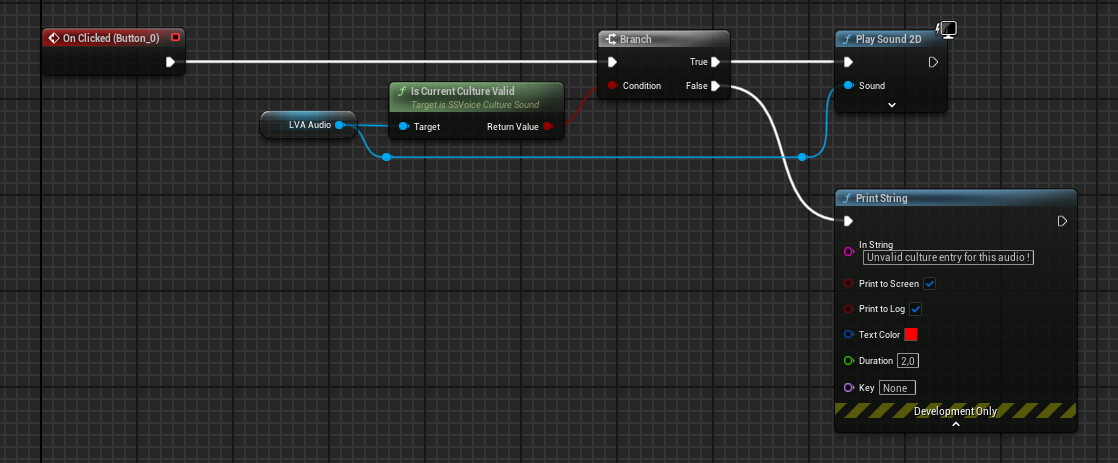
Task: Edit the Key None field
Action: [x=897, y=388]
